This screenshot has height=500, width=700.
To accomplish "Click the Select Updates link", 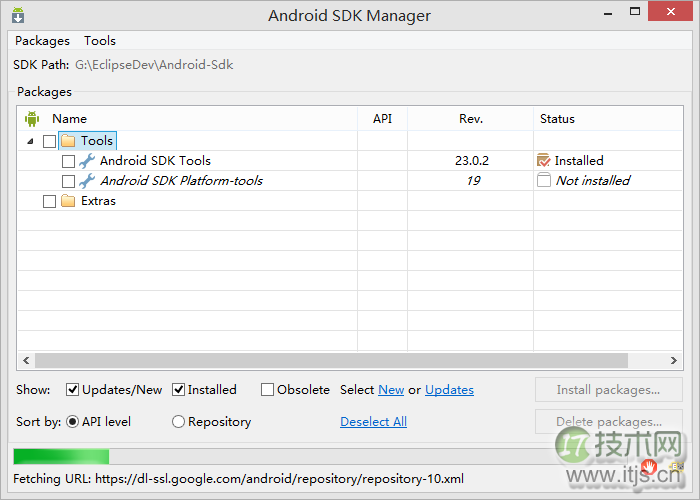I will pos(449,390).
